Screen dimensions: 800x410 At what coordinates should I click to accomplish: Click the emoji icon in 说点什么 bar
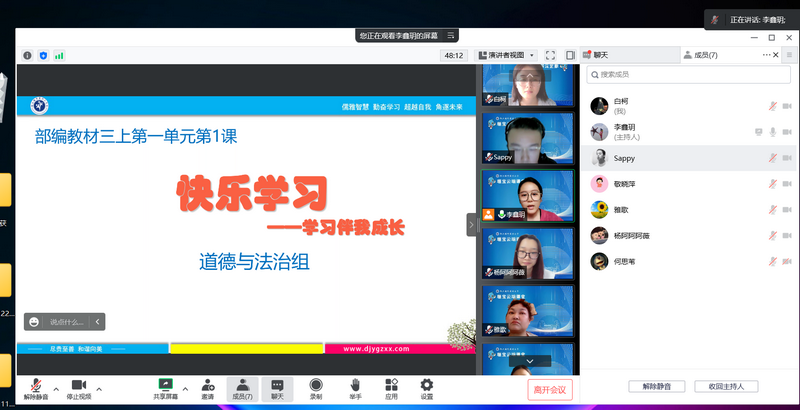(x=35, y=321)
